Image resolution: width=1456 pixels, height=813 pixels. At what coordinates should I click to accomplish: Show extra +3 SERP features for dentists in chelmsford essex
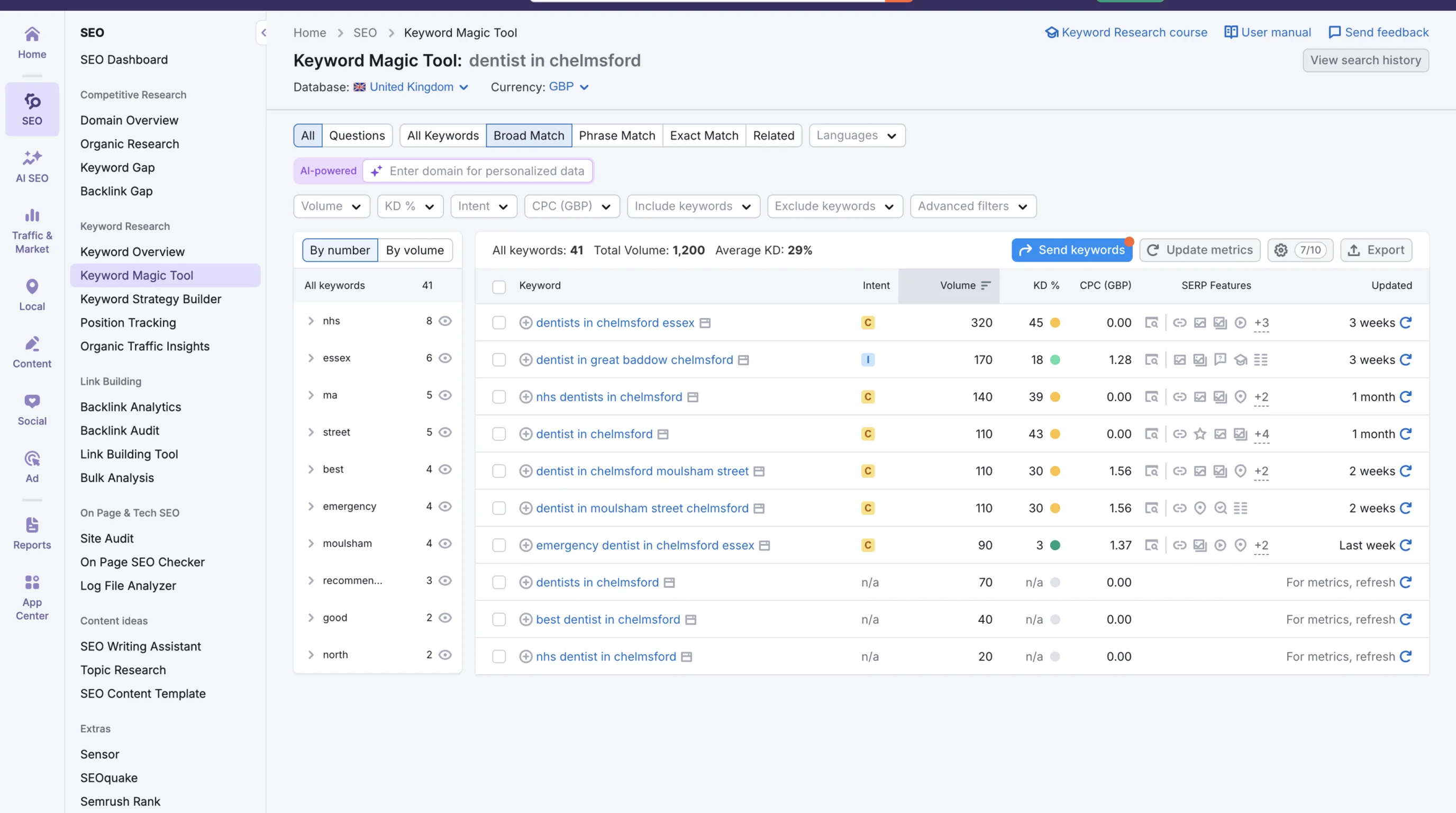1261,323
